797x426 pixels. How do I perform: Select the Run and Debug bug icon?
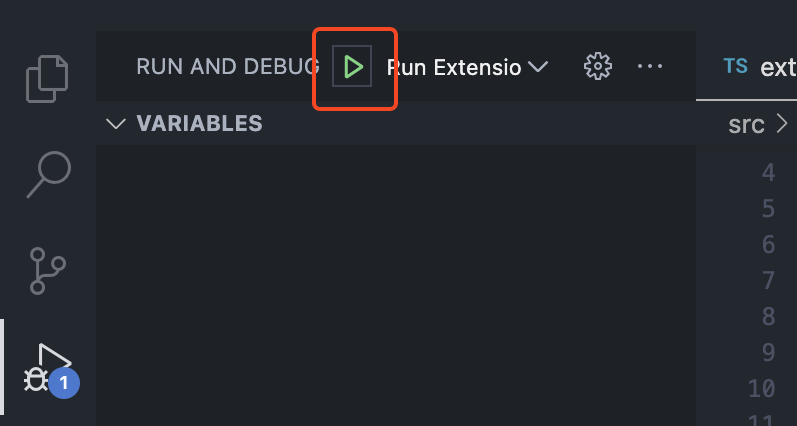[47, 367]
